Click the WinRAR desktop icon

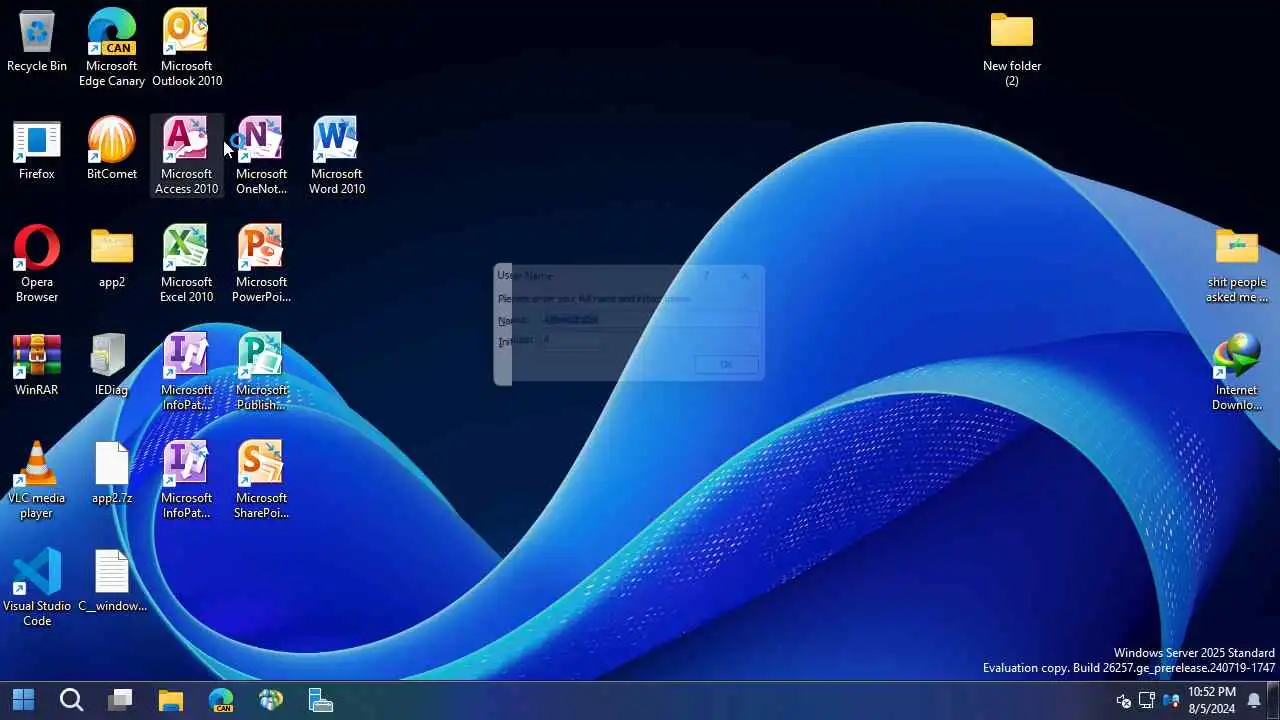37,366
